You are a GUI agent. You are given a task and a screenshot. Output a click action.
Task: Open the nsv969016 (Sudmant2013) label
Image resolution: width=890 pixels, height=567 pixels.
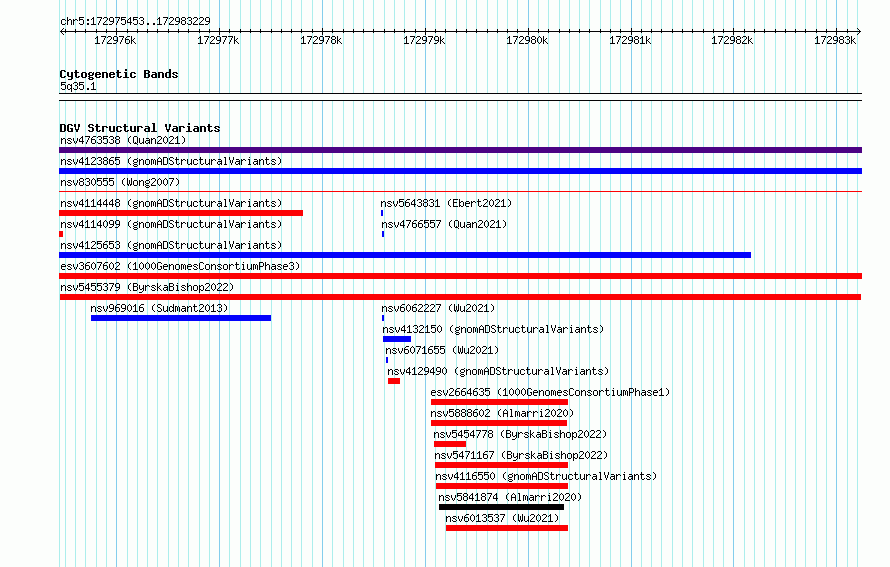[159, 308]
